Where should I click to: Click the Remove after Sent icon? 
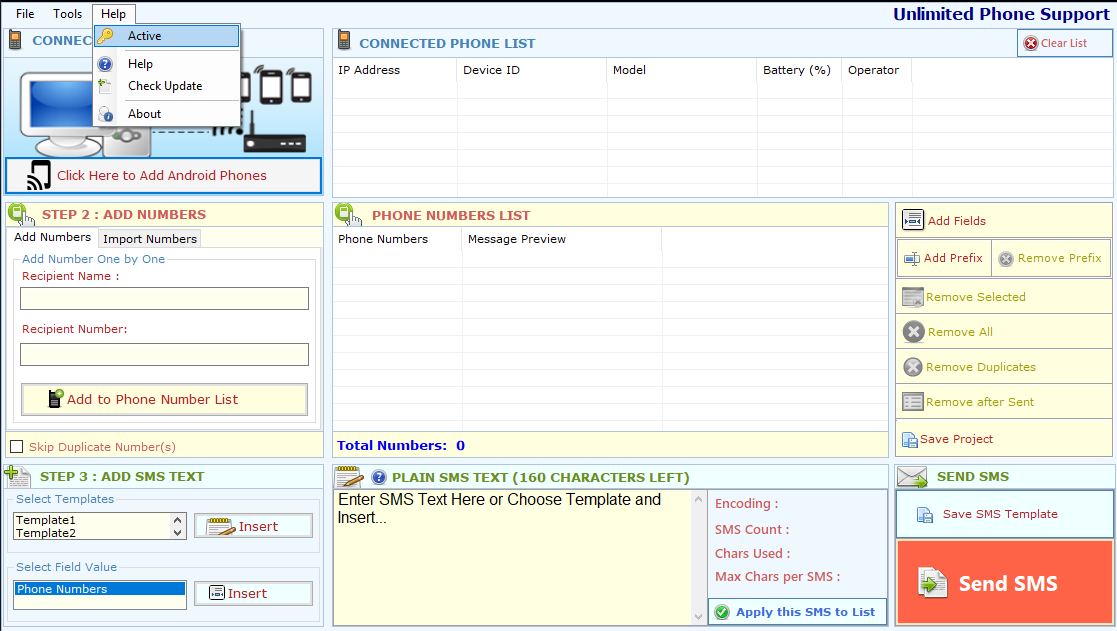coord(913,402)
